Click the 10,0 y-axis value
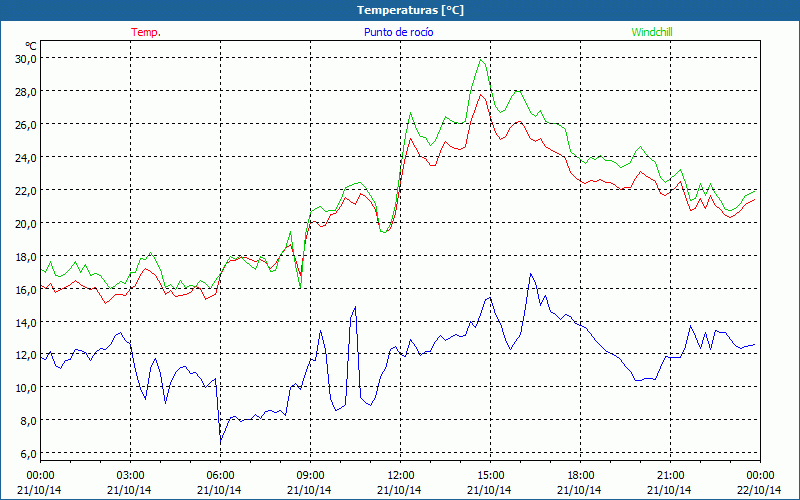The height and width of the screenshot is (500, 800). pos(26,387)
